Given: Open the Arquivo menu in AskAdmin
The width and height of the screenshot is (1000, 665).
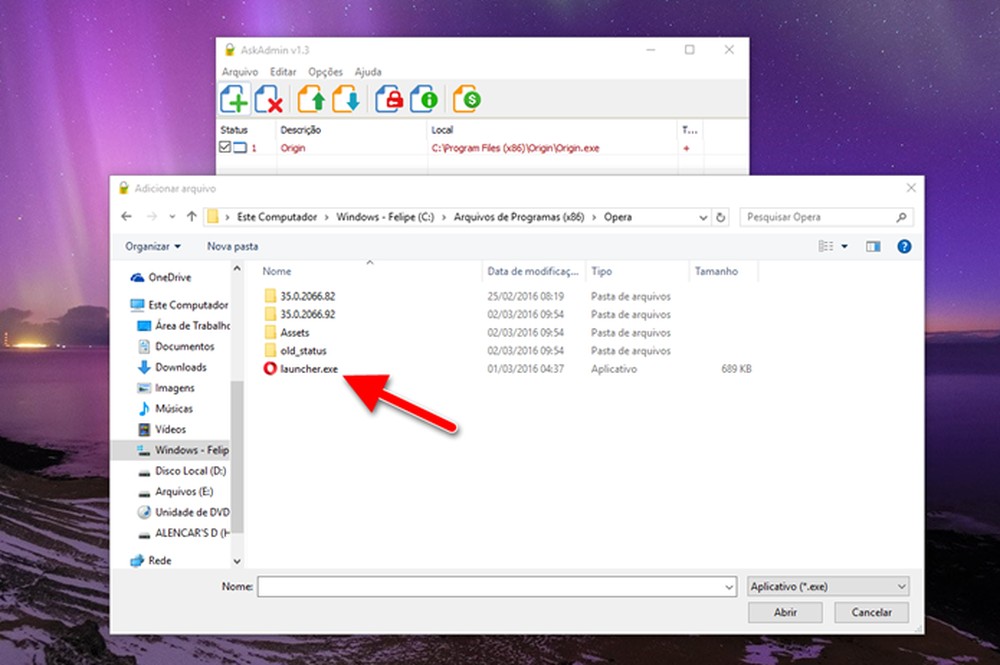Looking at the screenshot, I should 239,71.
